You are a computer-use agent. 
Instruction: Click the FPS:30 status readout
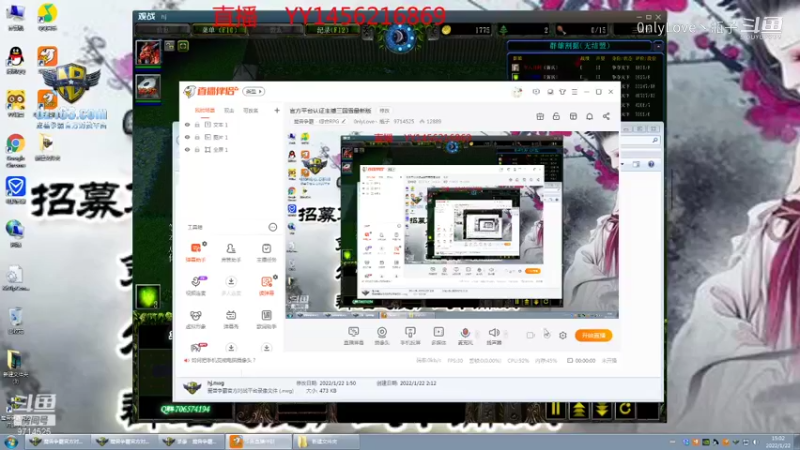click(x=455, y=360)
